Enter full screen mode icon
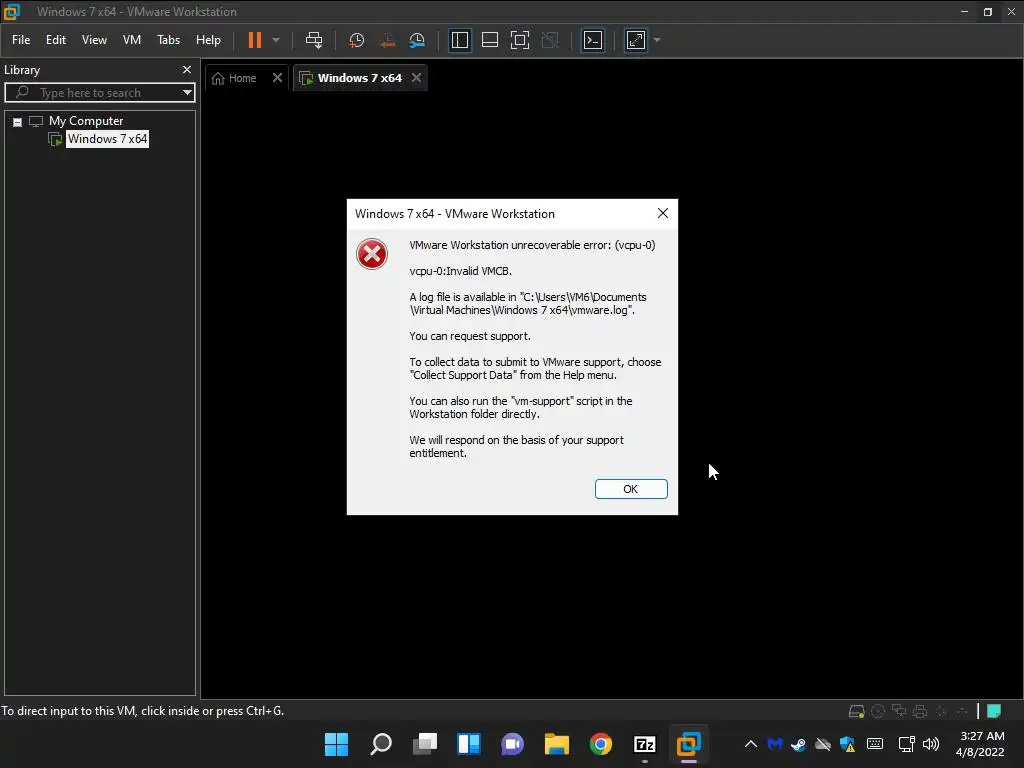 pyautogui.click(x=520, y=40)
